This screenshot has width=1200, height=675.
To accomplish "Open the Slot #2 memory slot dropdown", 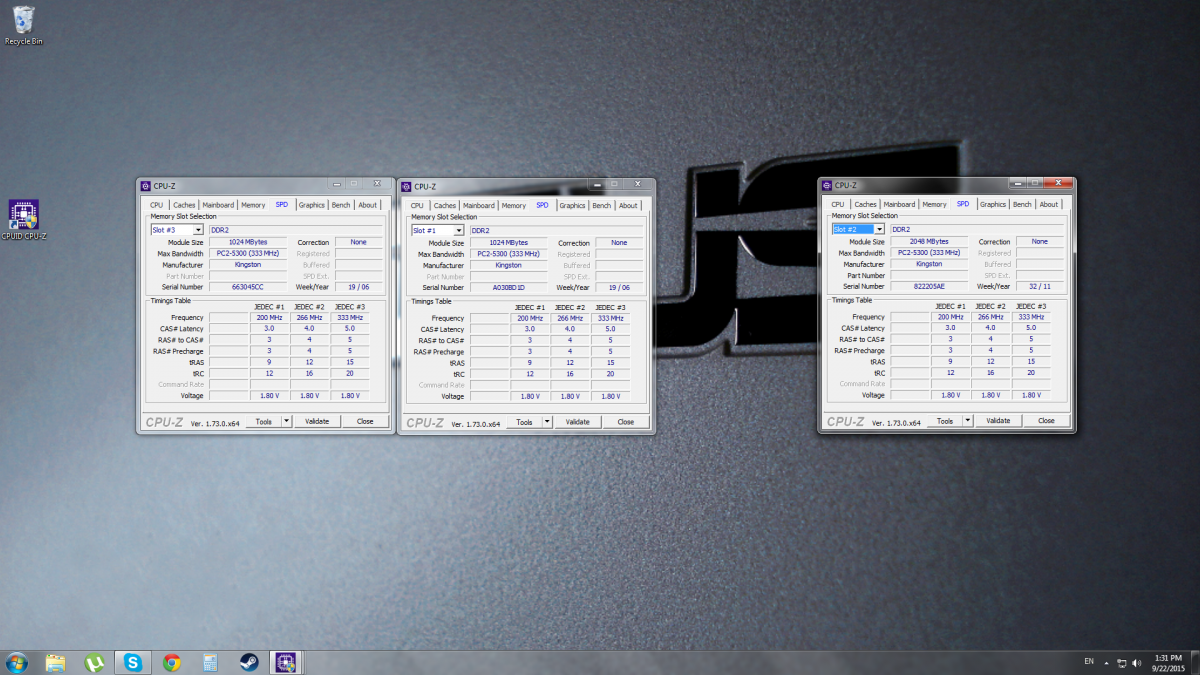I will pyautogui.click(x=880, y=229).
